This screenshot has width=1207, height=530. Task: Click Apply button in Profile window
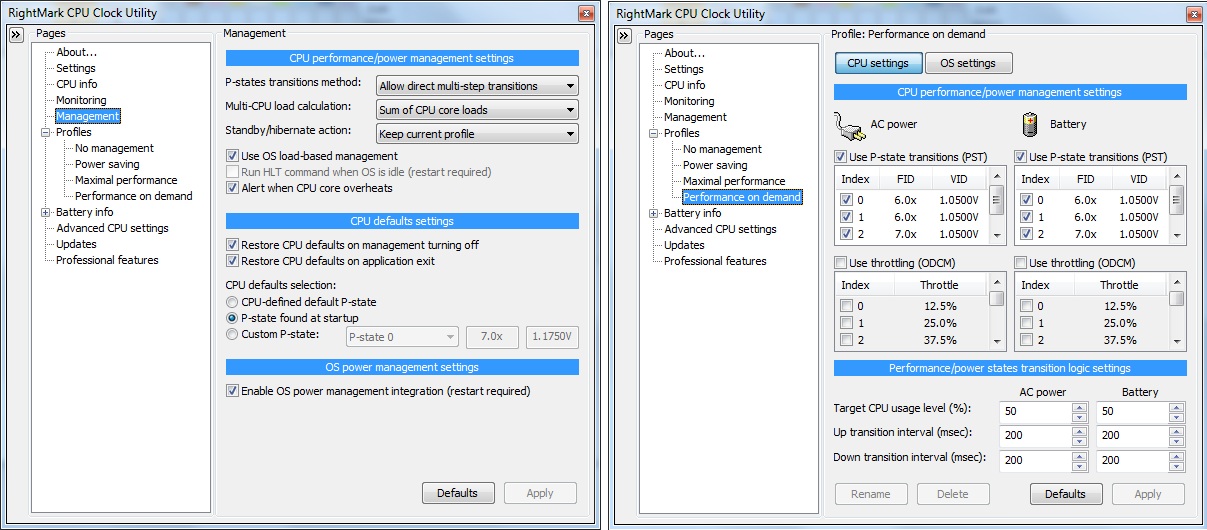coord(1148,494)
